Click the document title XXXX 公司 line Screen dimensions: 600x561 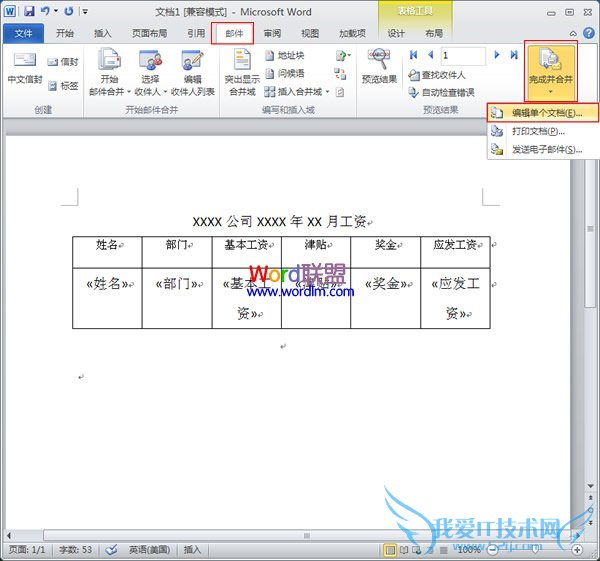pyautogui.click(x=280, y=222)
